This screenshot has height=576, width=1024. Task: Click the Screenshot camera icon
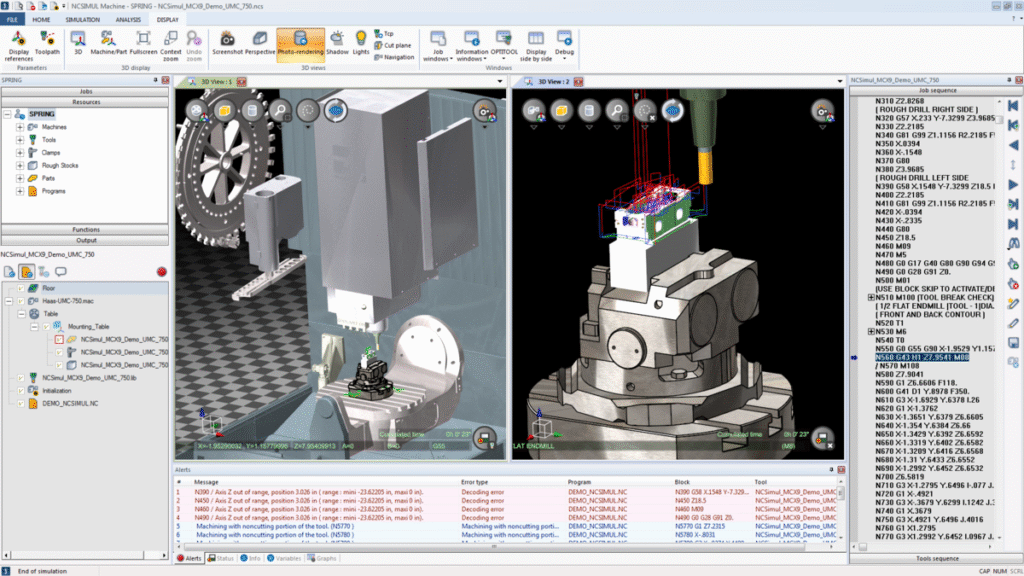[227, 41]
